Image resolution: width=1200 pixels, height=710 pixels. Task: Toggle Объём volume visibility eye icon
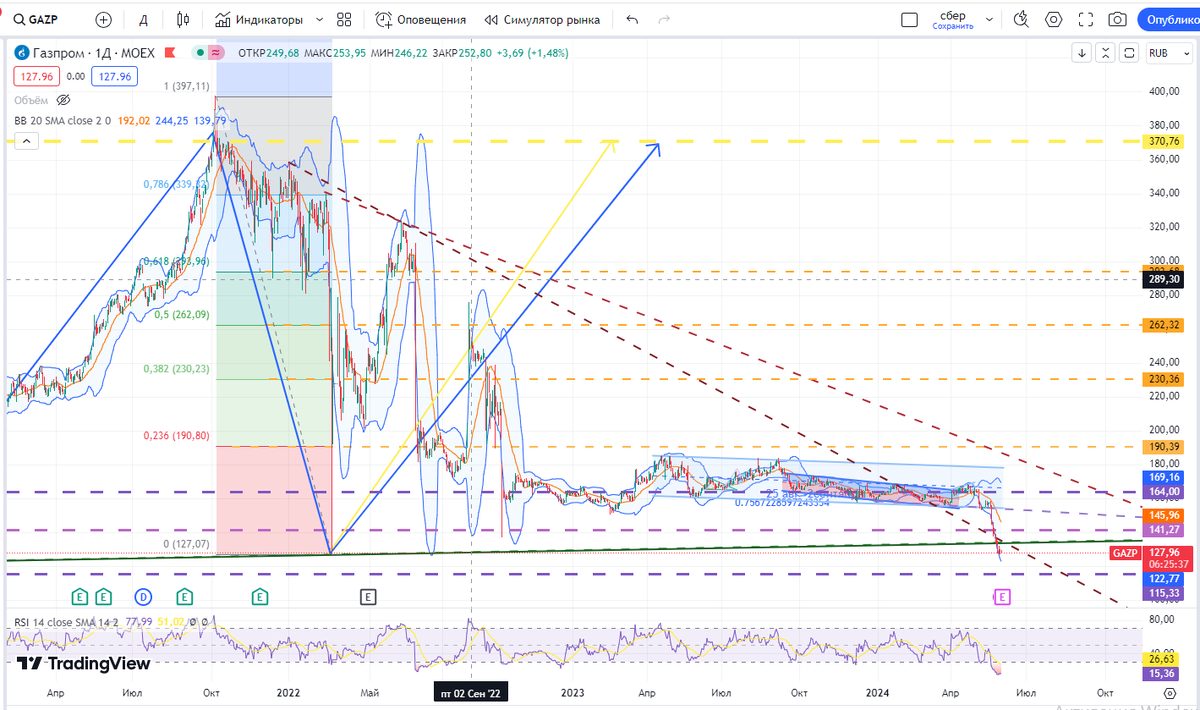click(63, 100)
